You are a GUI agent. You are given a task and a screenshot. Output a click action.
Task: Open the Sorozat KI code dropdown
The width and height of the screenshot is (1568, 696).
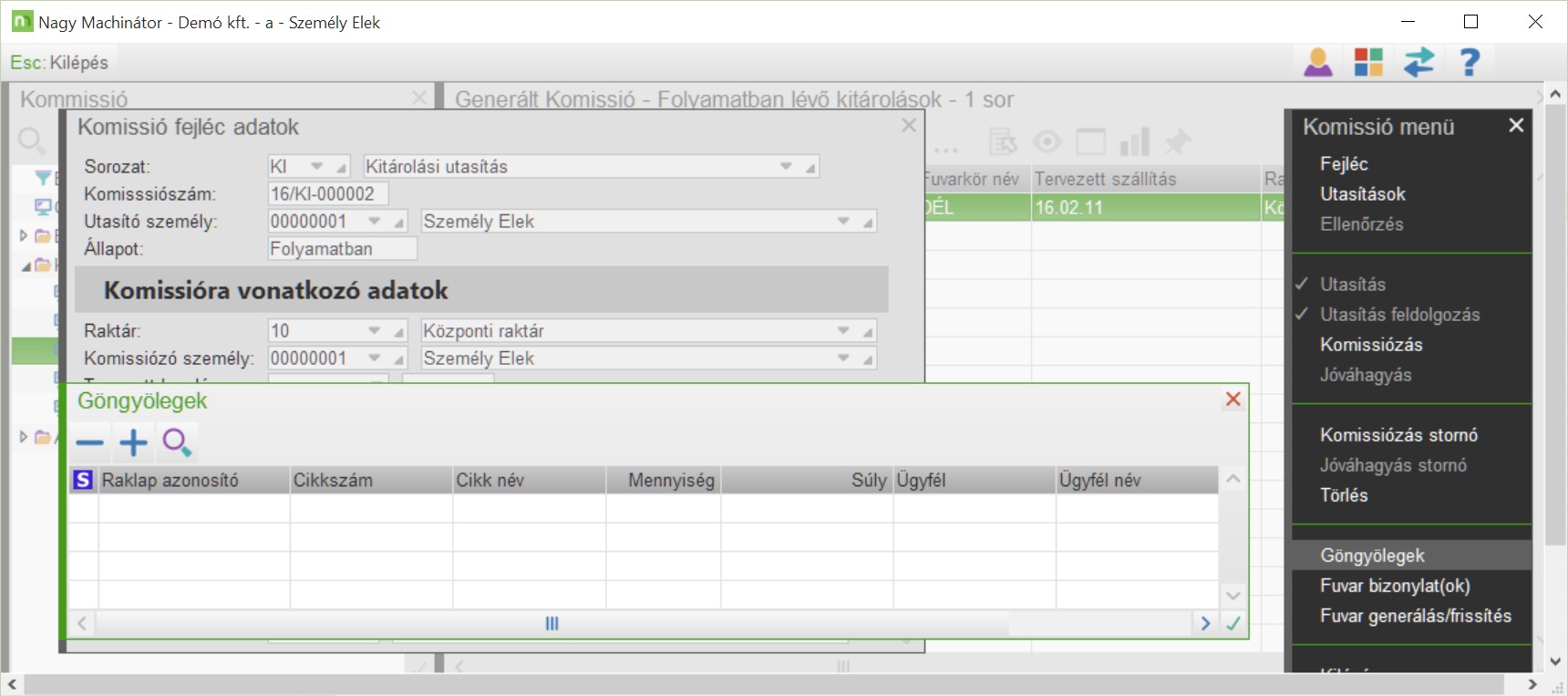tap(317, 166)
